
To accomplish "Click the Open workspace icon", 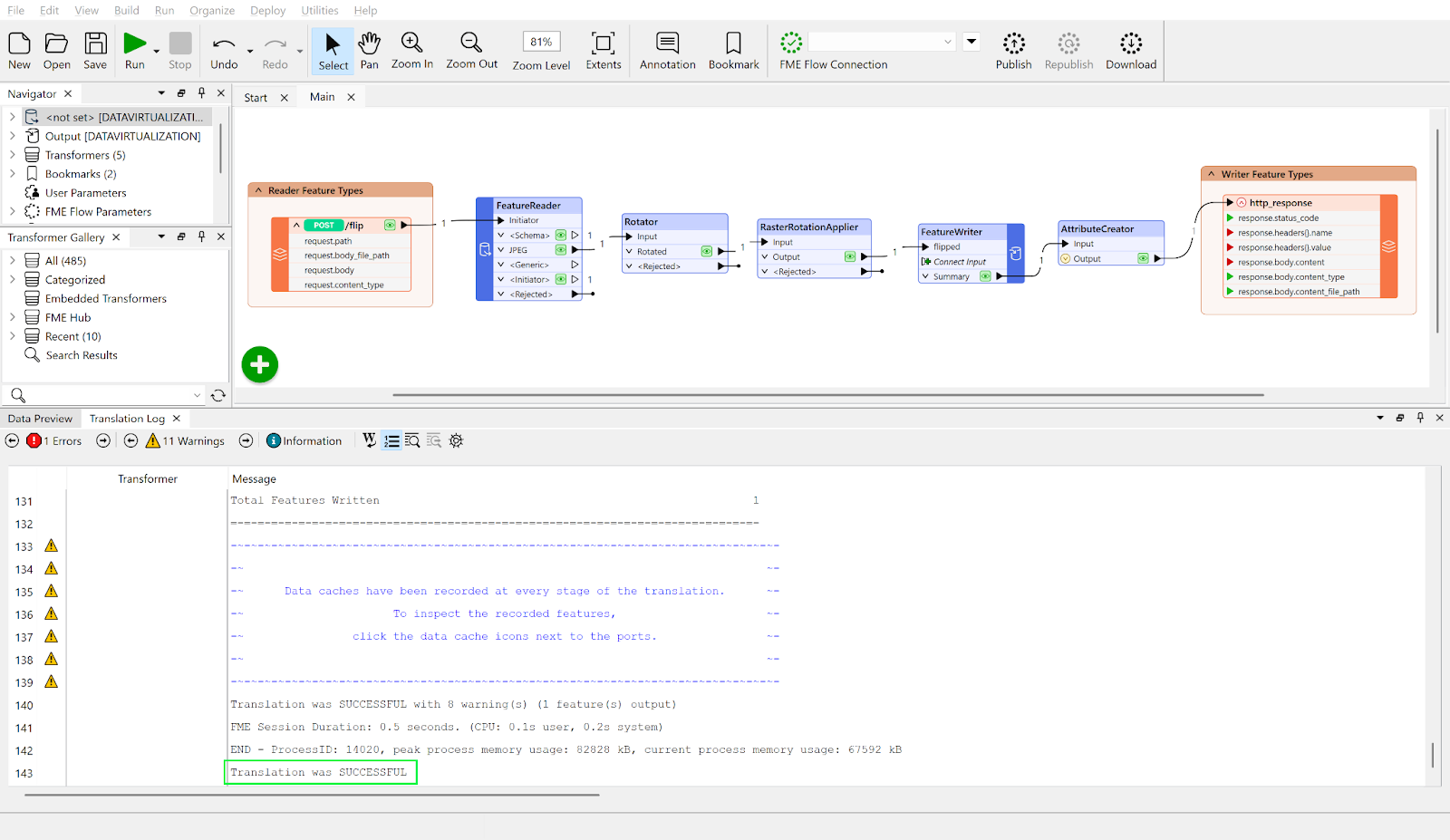I will (x=56, y=43).
